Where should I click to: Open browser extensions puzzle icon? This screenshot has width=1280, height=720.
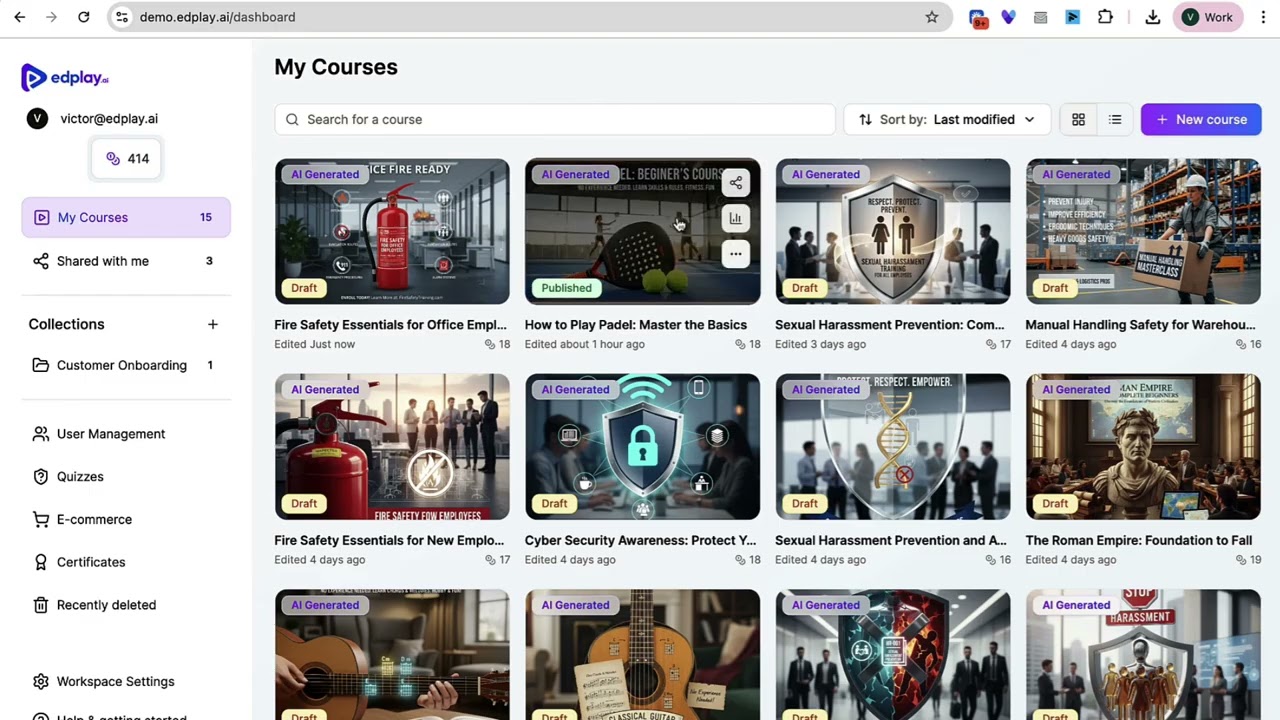pyautogui.click(x=1105, y=17)
